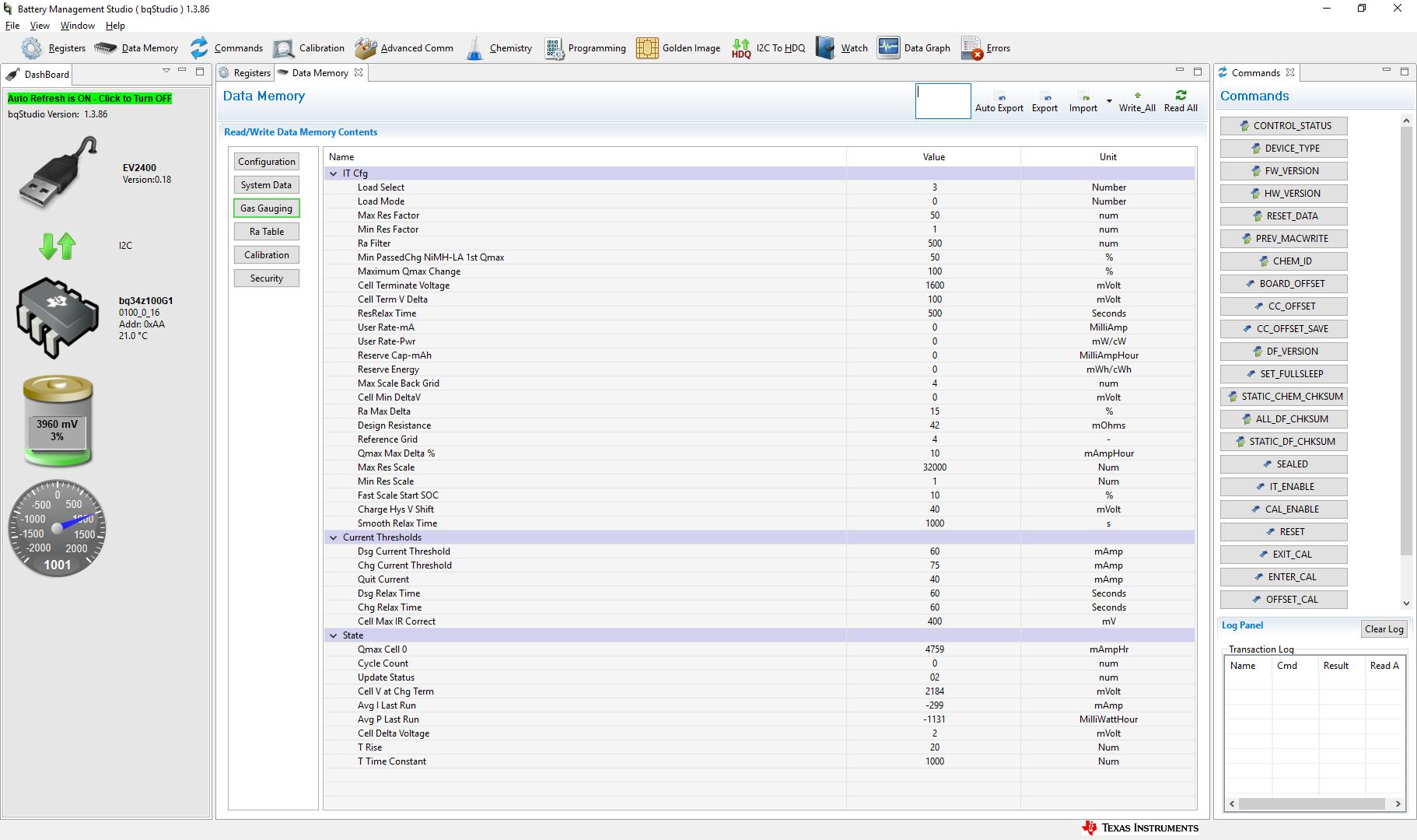Launch I2C To HDQ tool icon
The image size is (1417, 840).
click(x=742, y=48)
